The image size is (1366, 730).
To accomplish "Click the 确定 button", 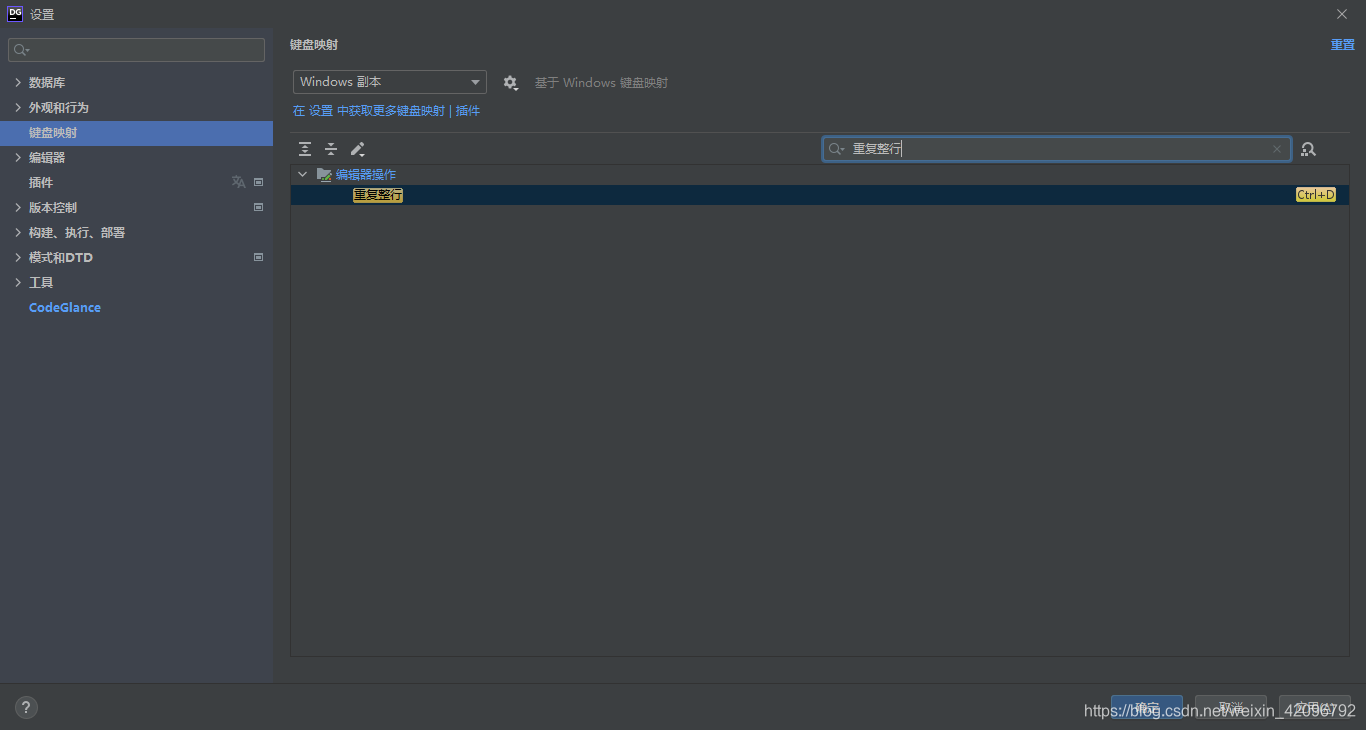I will tap(1147, 708).
